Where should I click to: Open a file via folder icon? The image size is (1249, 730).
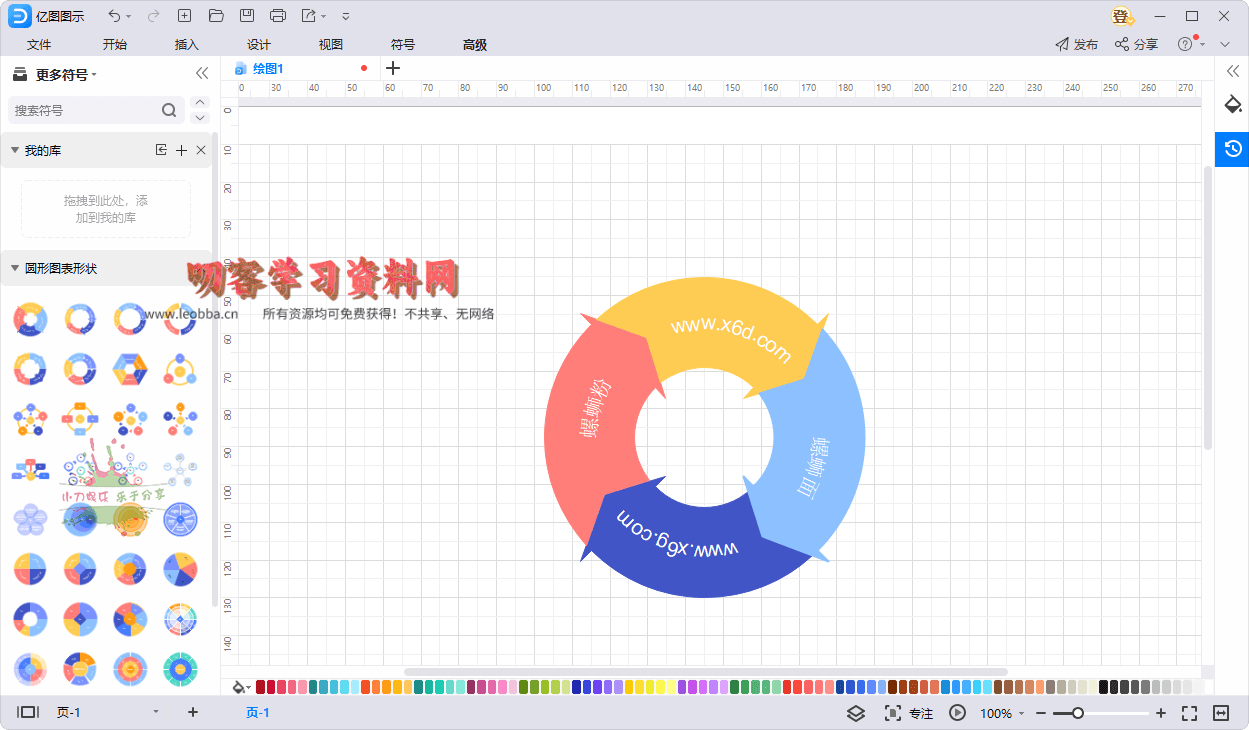tap(216, 16)
